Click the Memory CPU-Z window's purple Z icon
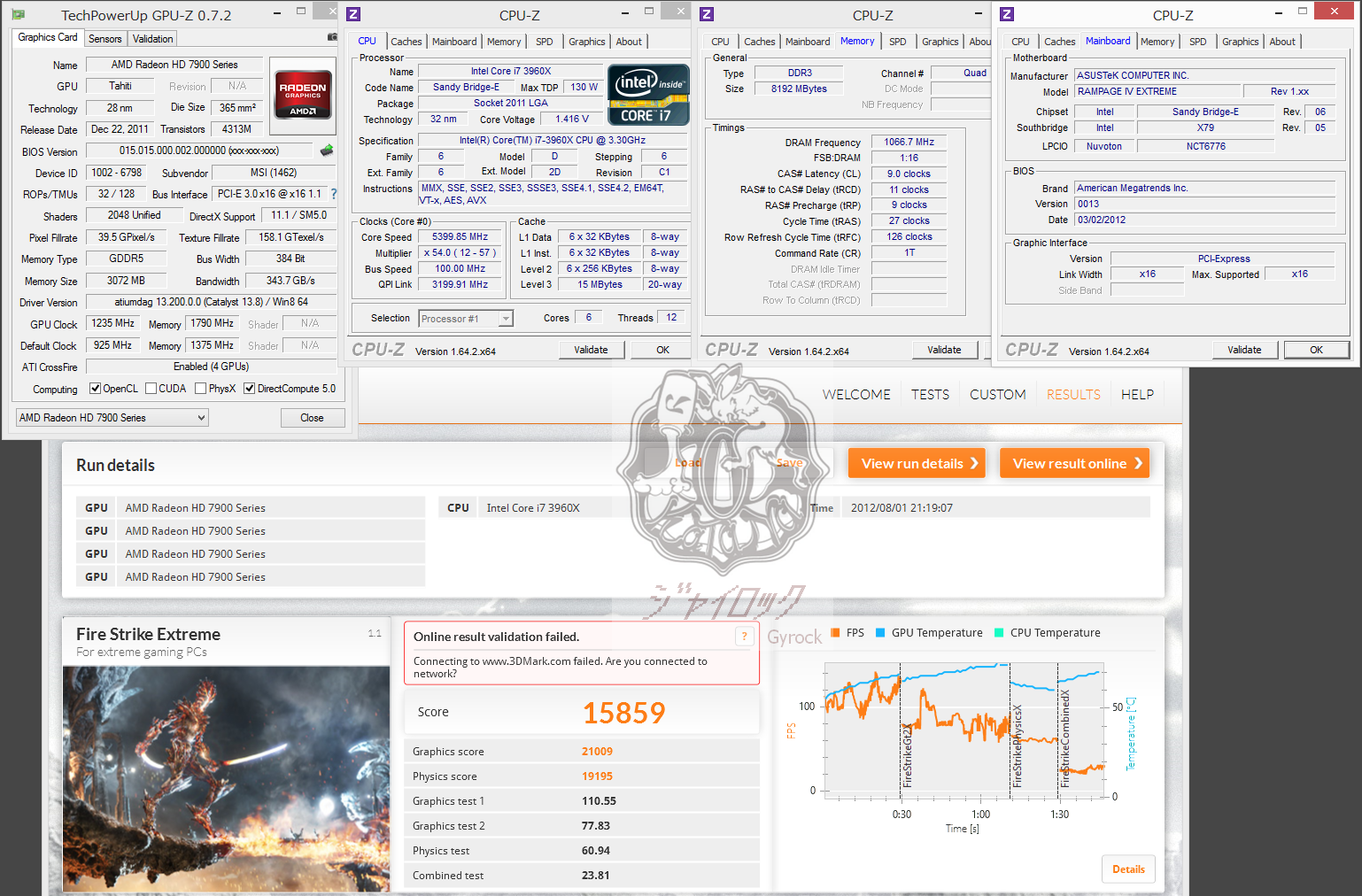The width and height of the screenshot is (1362, 896). (707, 14)
